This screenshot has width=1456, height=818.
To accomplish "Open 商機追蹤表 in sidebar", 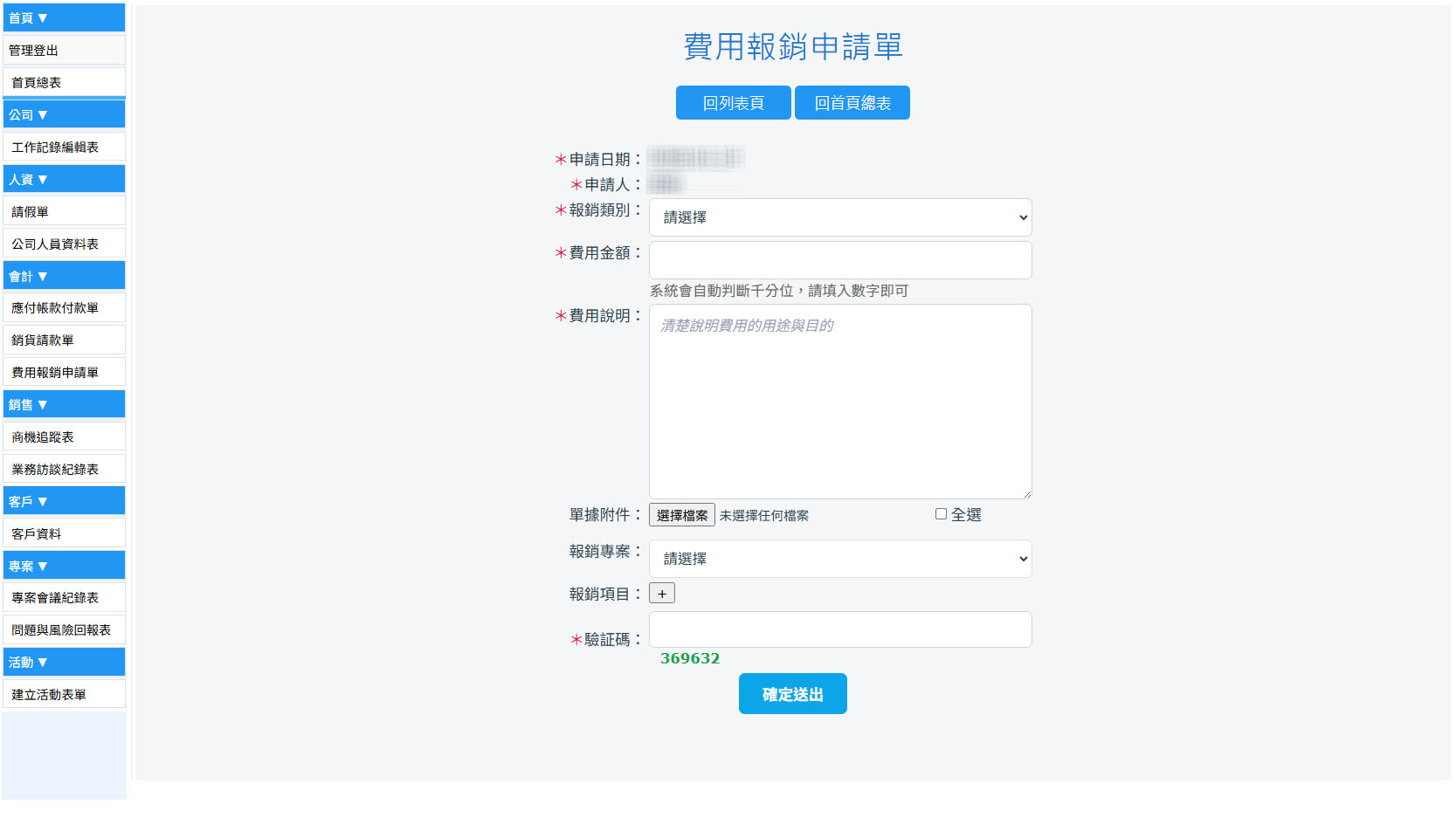I will [x=64, y=436].
